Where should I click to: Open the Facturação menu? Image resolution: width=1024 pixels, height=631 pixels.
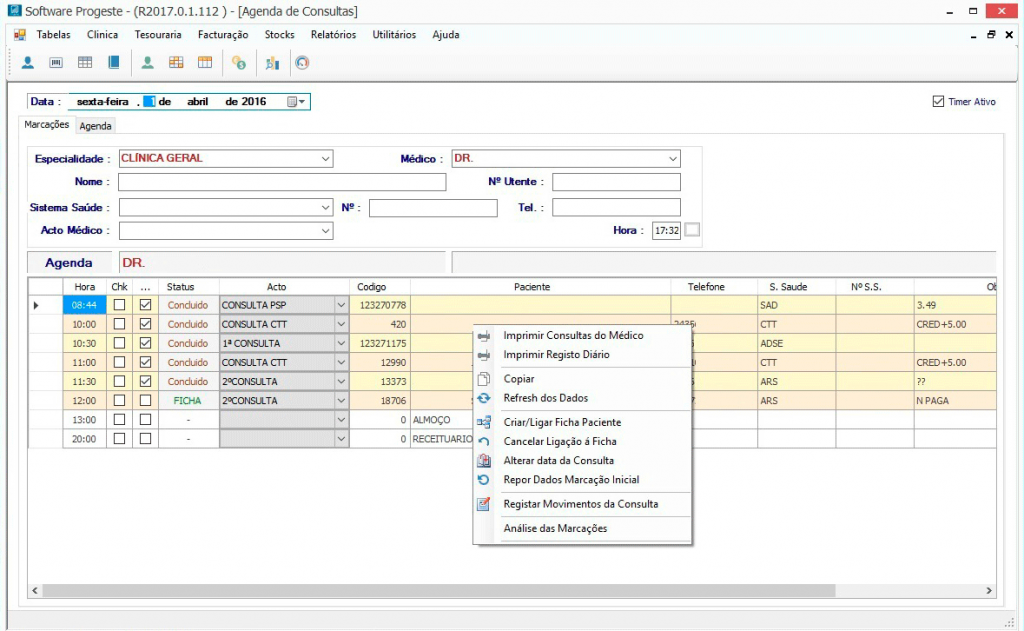tap(223, 35)
